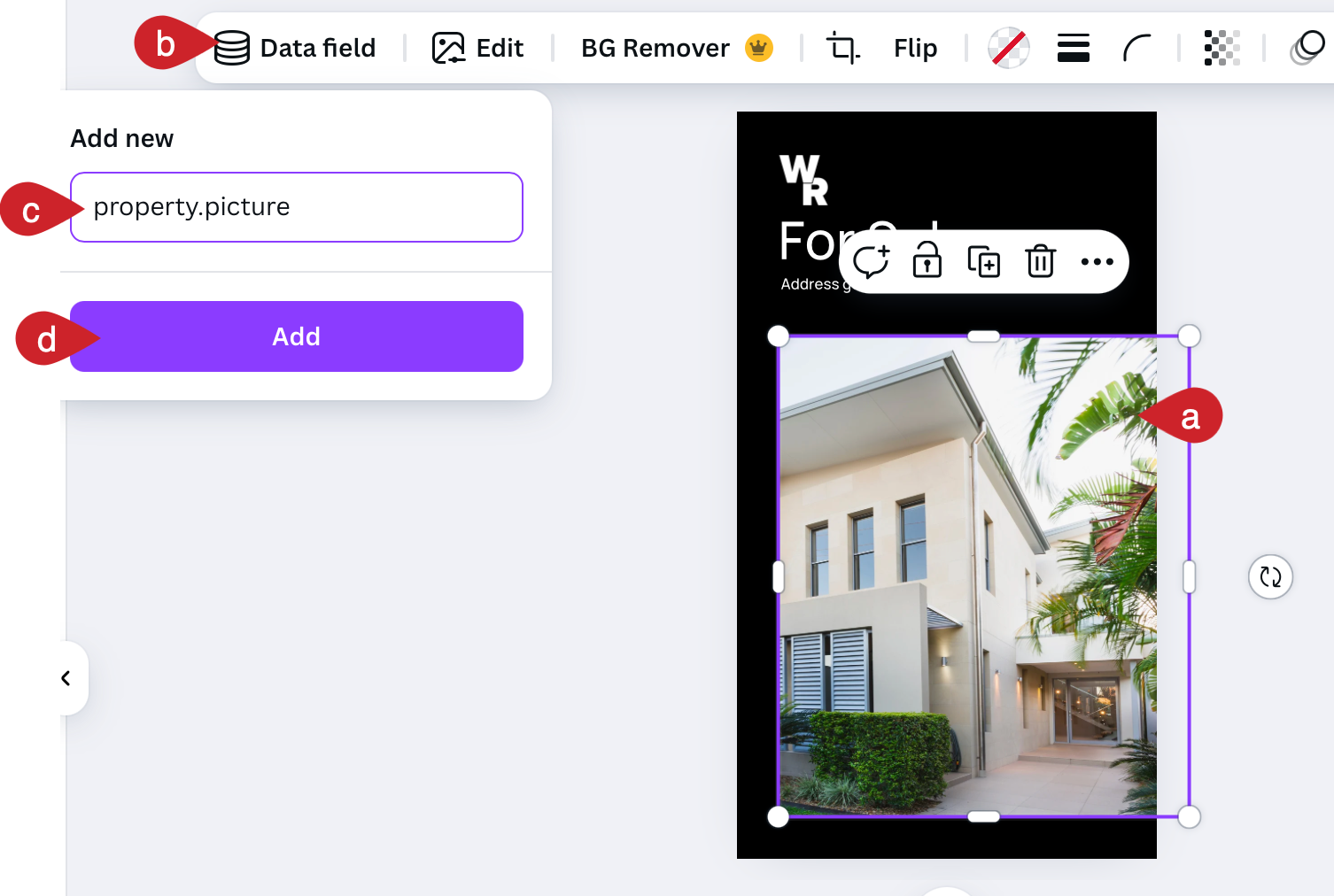The image size is (1334, 896).
Task: Open the image Edit tool
Action: [x=478, y=48]
